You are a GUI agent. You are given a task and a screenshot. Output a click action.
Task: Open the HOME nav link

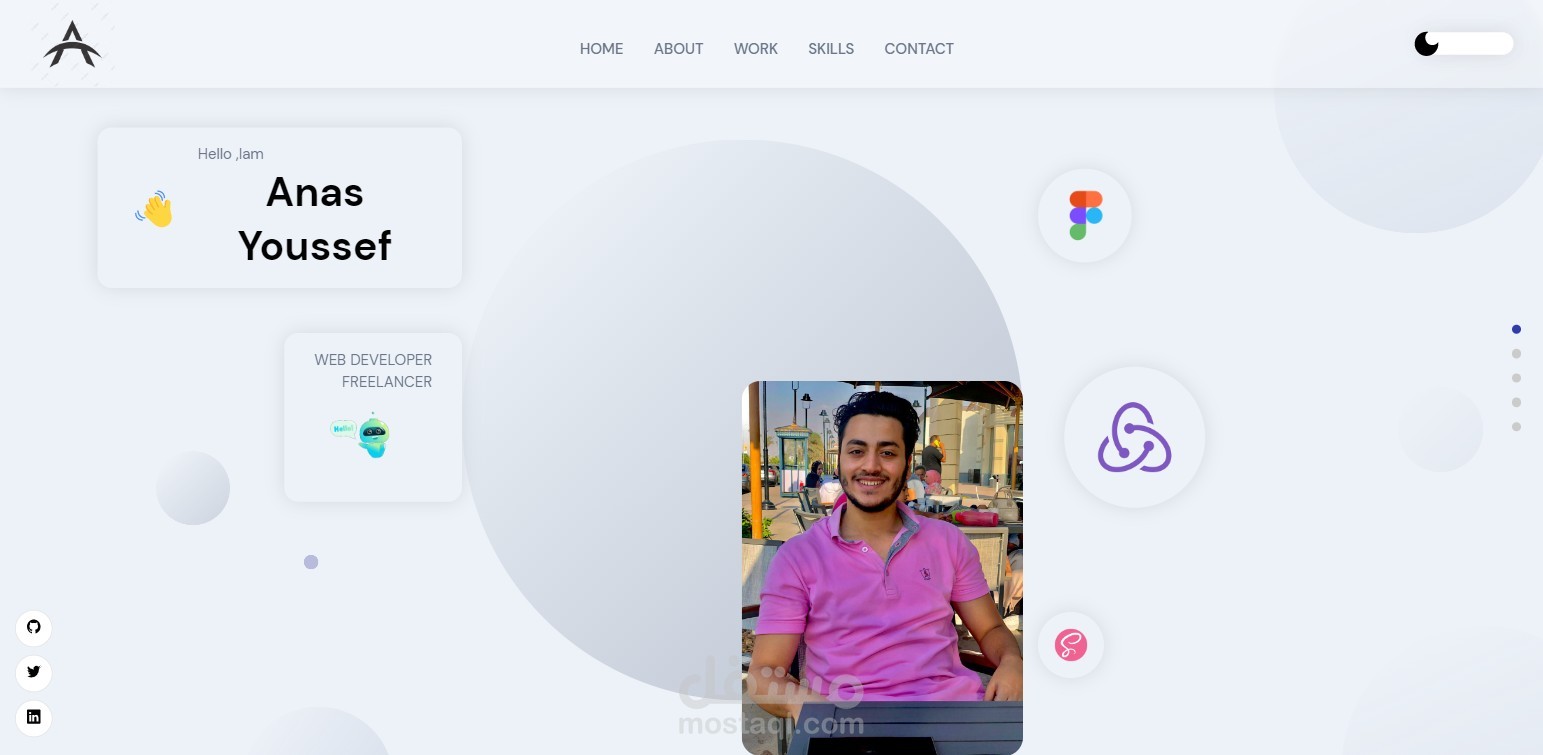(601, 49)
